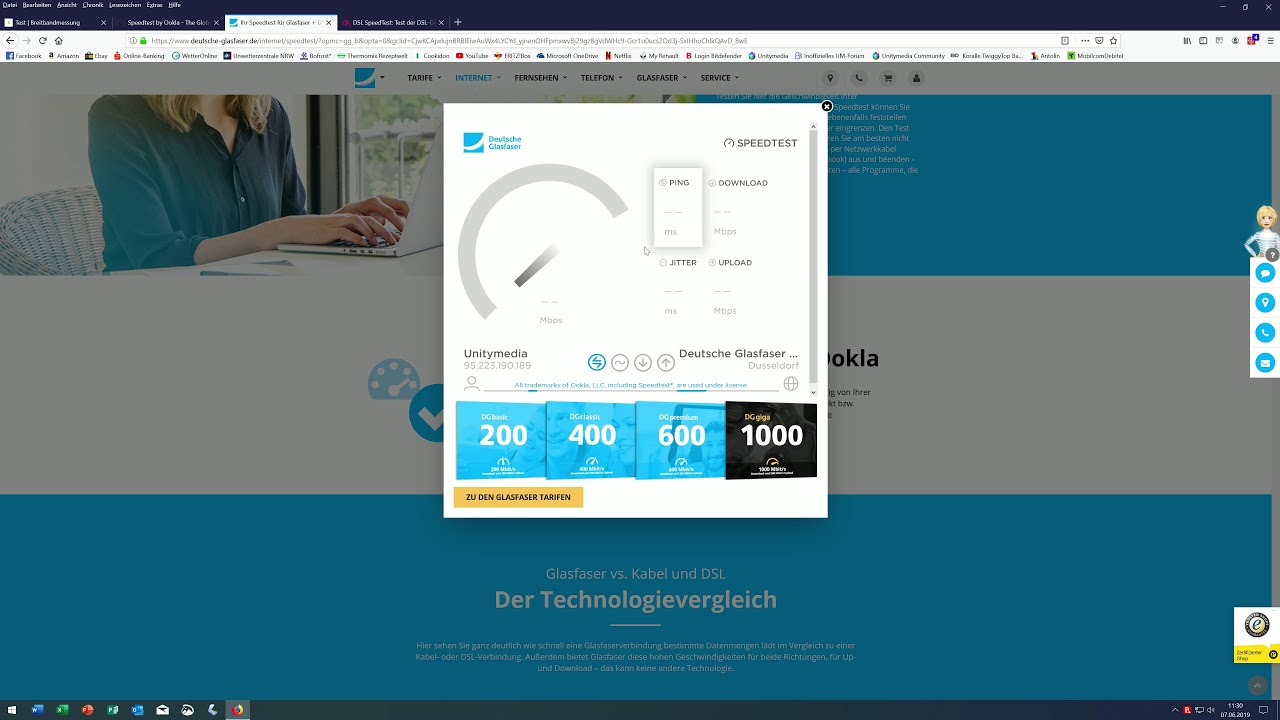Click the phone icon in the site header
This screenshot has height=720, width=1280.
[858, 78]
